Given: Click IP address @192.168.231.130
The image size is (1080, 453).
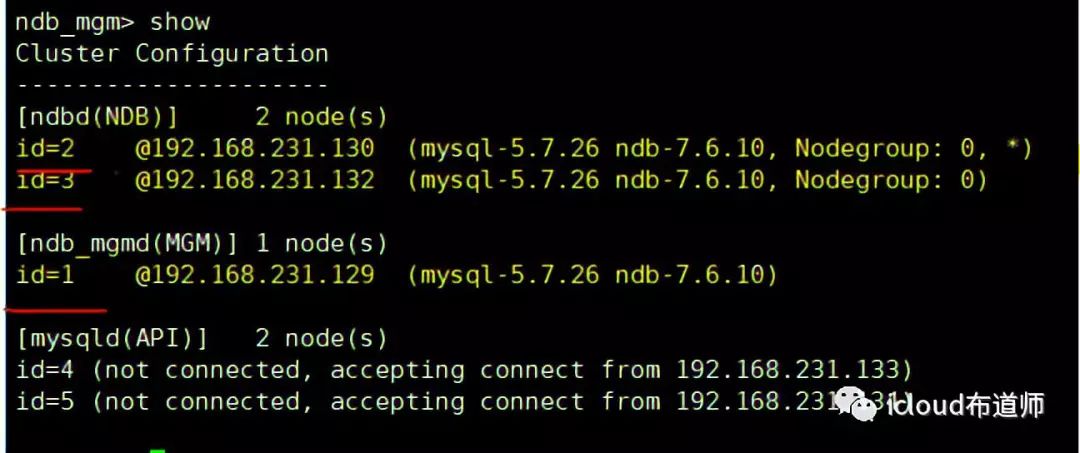Looking at the screenshot, I should [255, 149].
